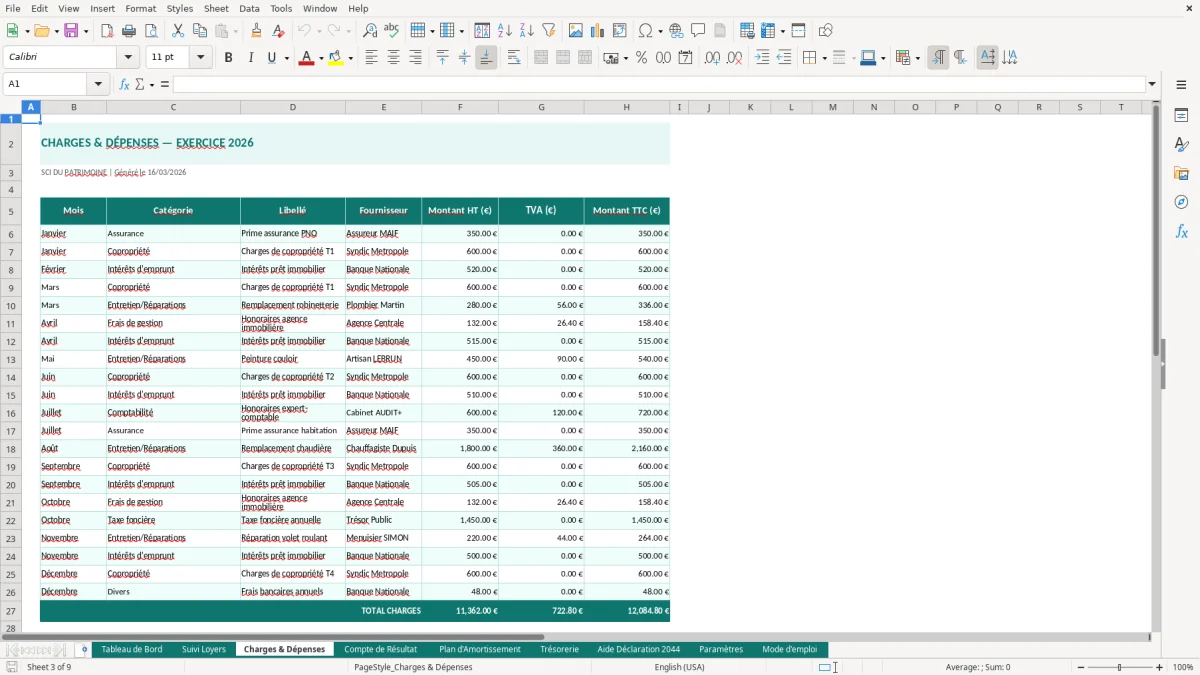Open the Data menu

(249, 8)
